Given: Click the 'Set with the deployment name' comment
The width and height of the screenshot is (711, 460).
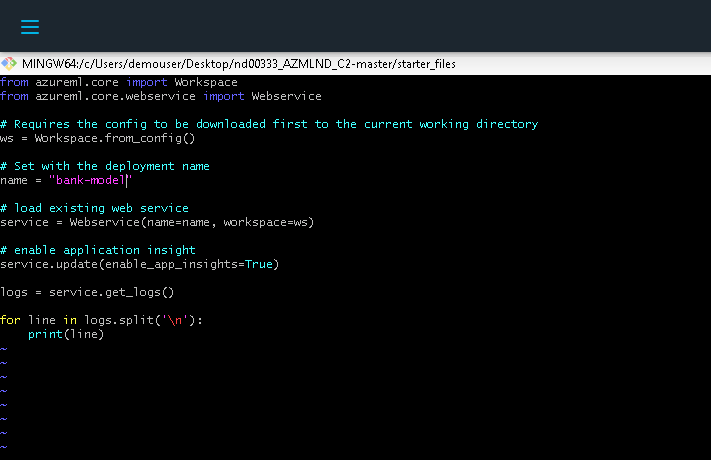Looking at the screenshot, I should pos(105,166).
